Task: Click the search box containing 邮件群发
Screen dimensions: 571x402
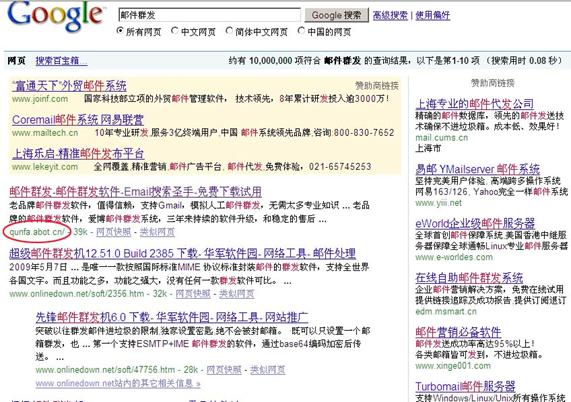Action: click(x=209, y=15)
